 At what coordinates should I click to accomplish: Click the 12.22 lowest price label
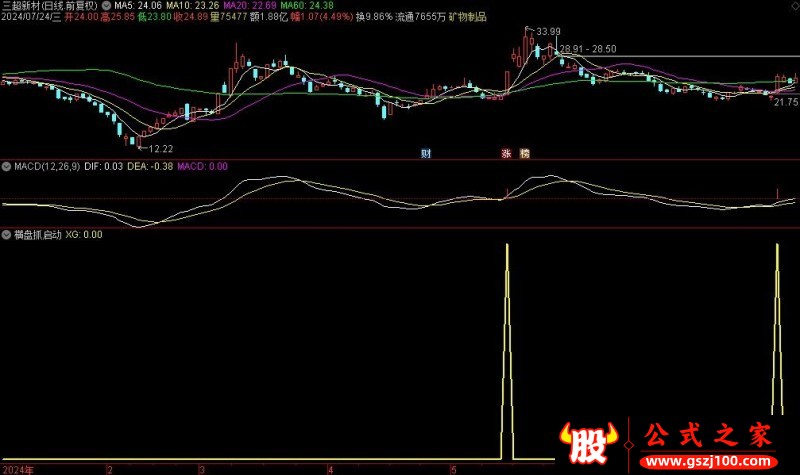coord(161,149)
